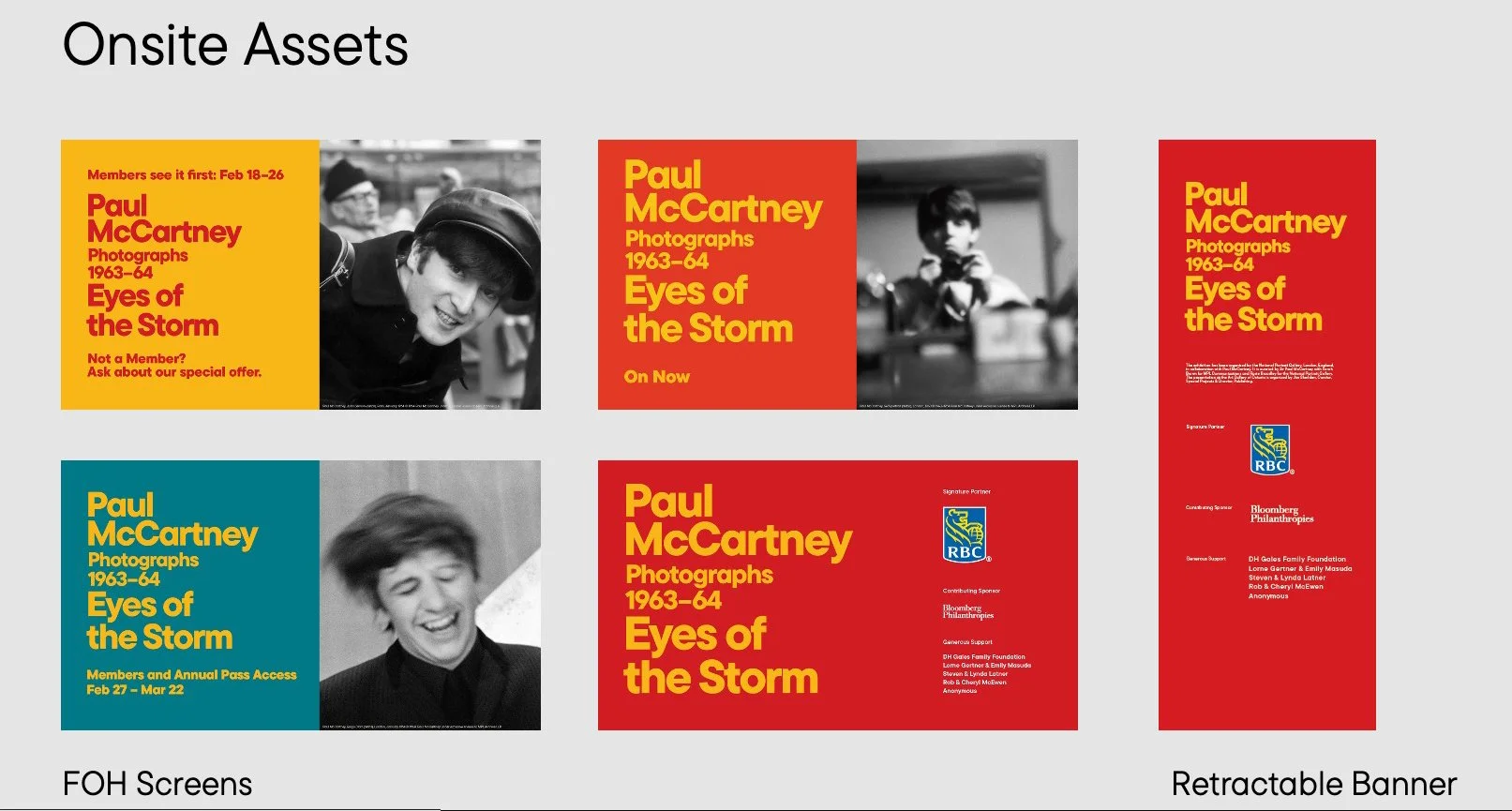Viewport: 1512px width, 811px height.
Task: Click the photo of man in cap
Action: [x=430, y=274]
